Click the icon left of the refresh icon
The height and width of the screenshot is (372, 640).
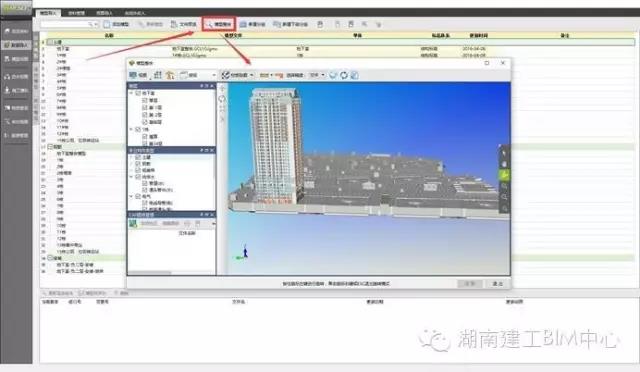[333, 75]
